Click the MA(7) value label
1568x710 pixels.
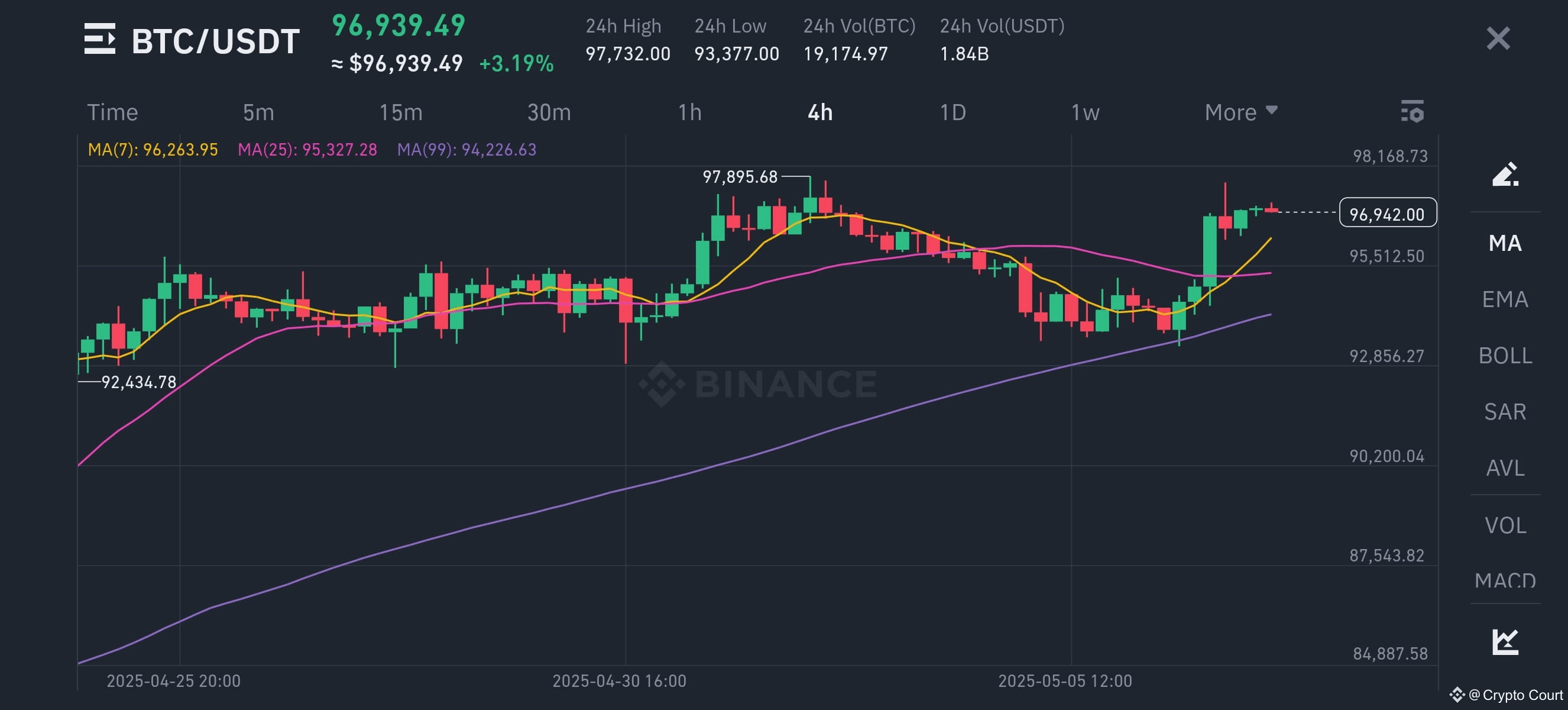153,150
